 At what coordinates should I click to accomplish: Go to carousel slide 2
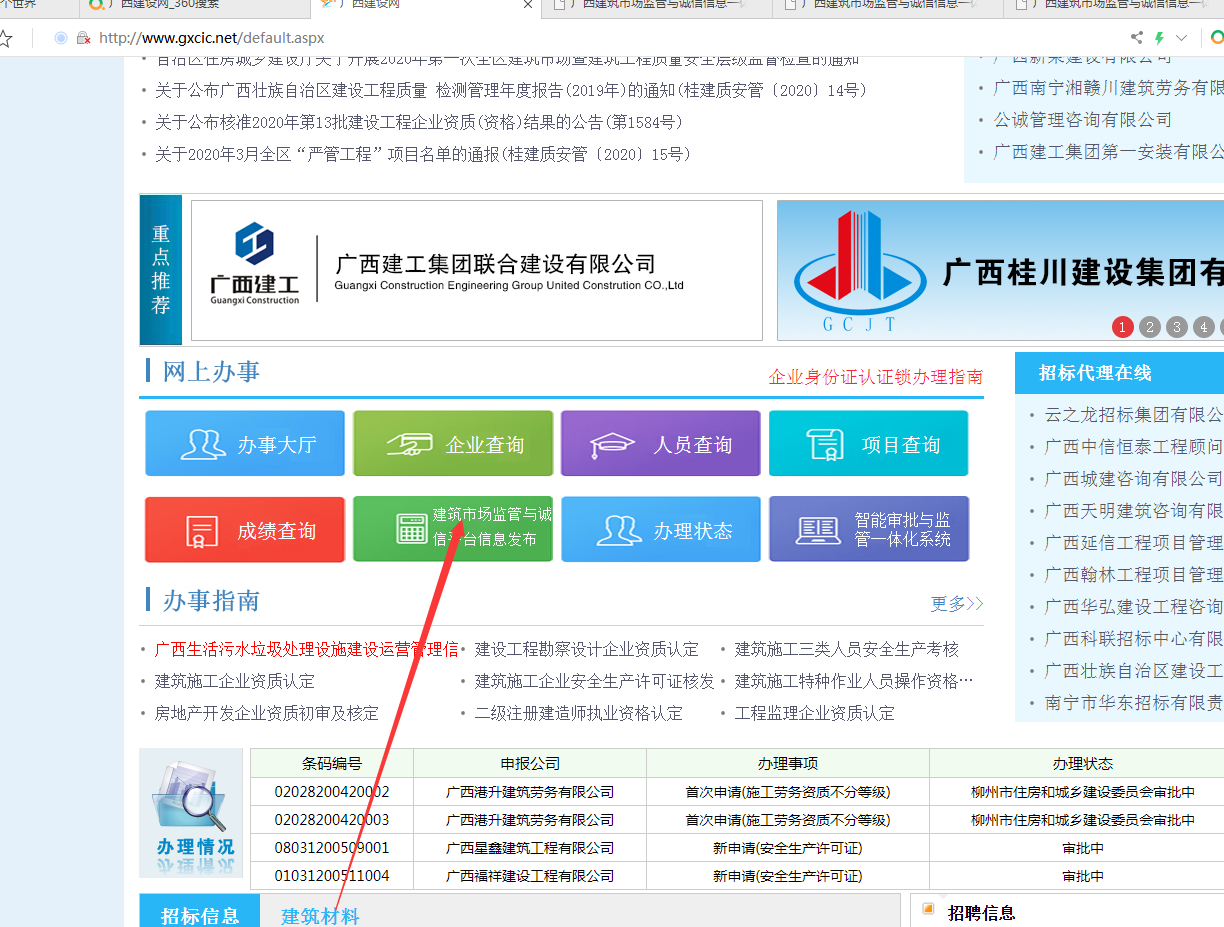pos(1150,327)
